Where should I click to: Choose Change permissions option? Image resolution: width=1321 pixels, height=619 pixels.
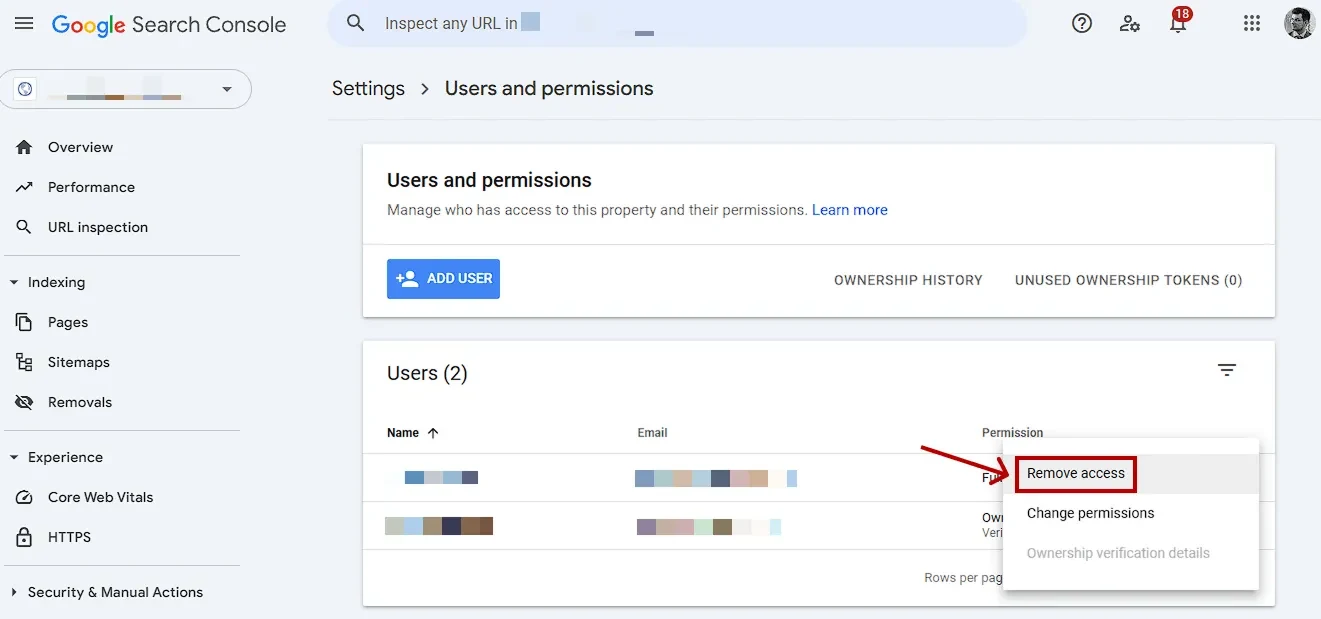(x=1090, y=513)
